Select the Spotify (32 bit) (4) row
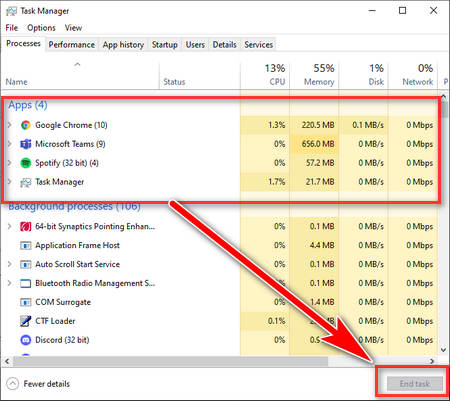The width and height of the screenshot is (450, 401). (x=220, y=163)
